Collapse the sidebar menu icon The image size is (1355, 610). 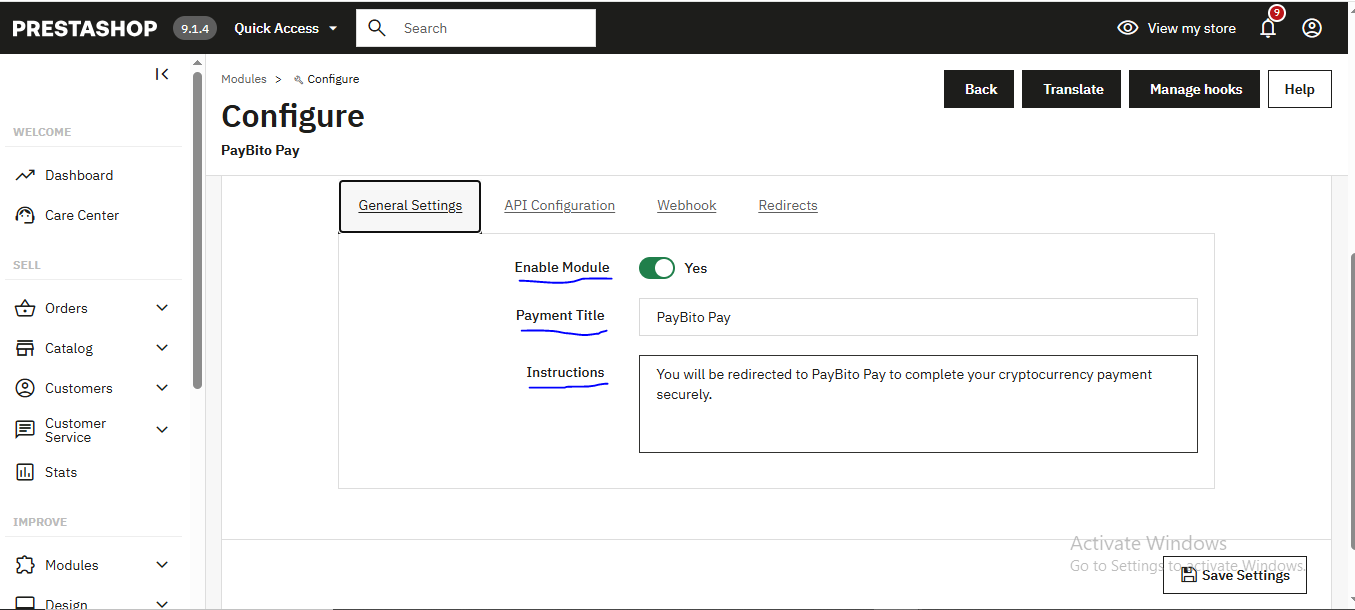162,74
